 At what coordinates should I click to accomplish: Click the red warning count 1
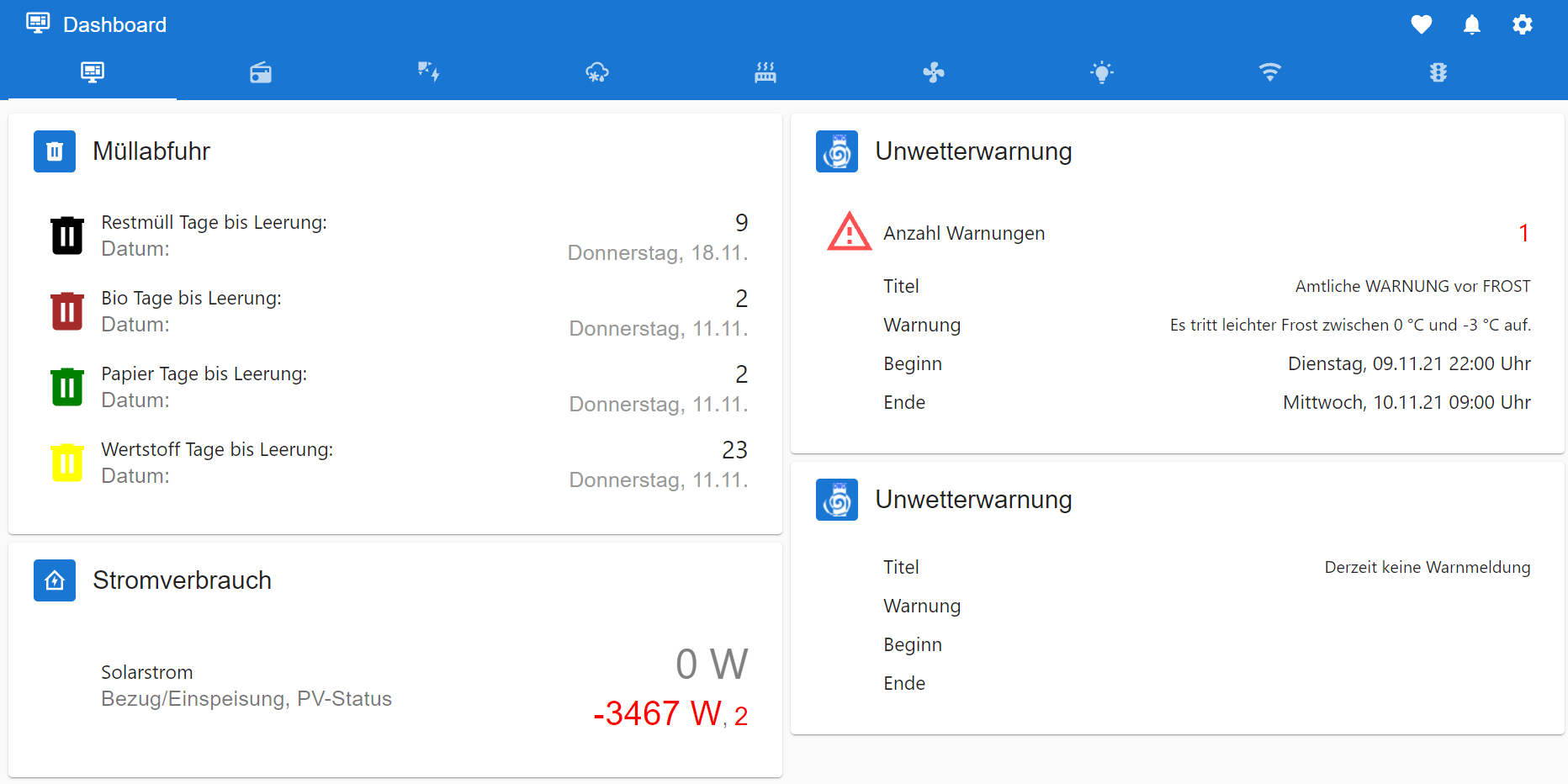coord(1523,233)
